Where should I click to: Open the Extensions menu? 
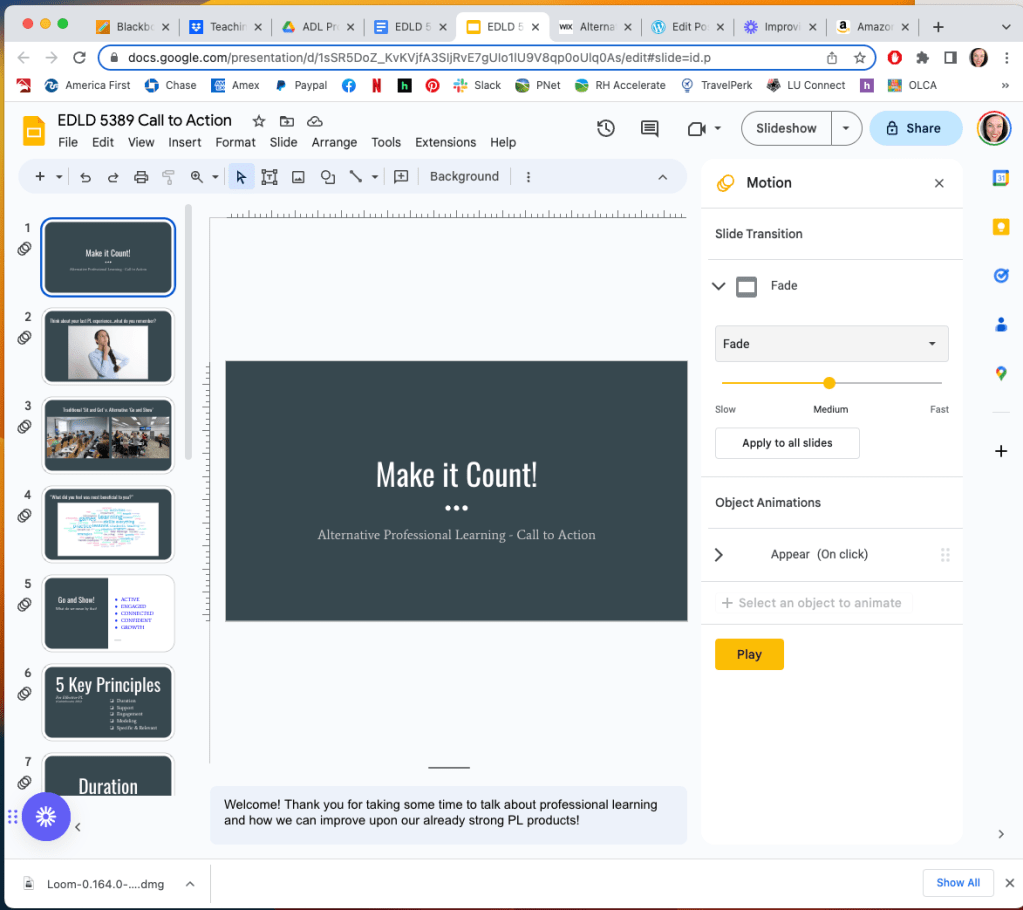click(x=445, y=142)
